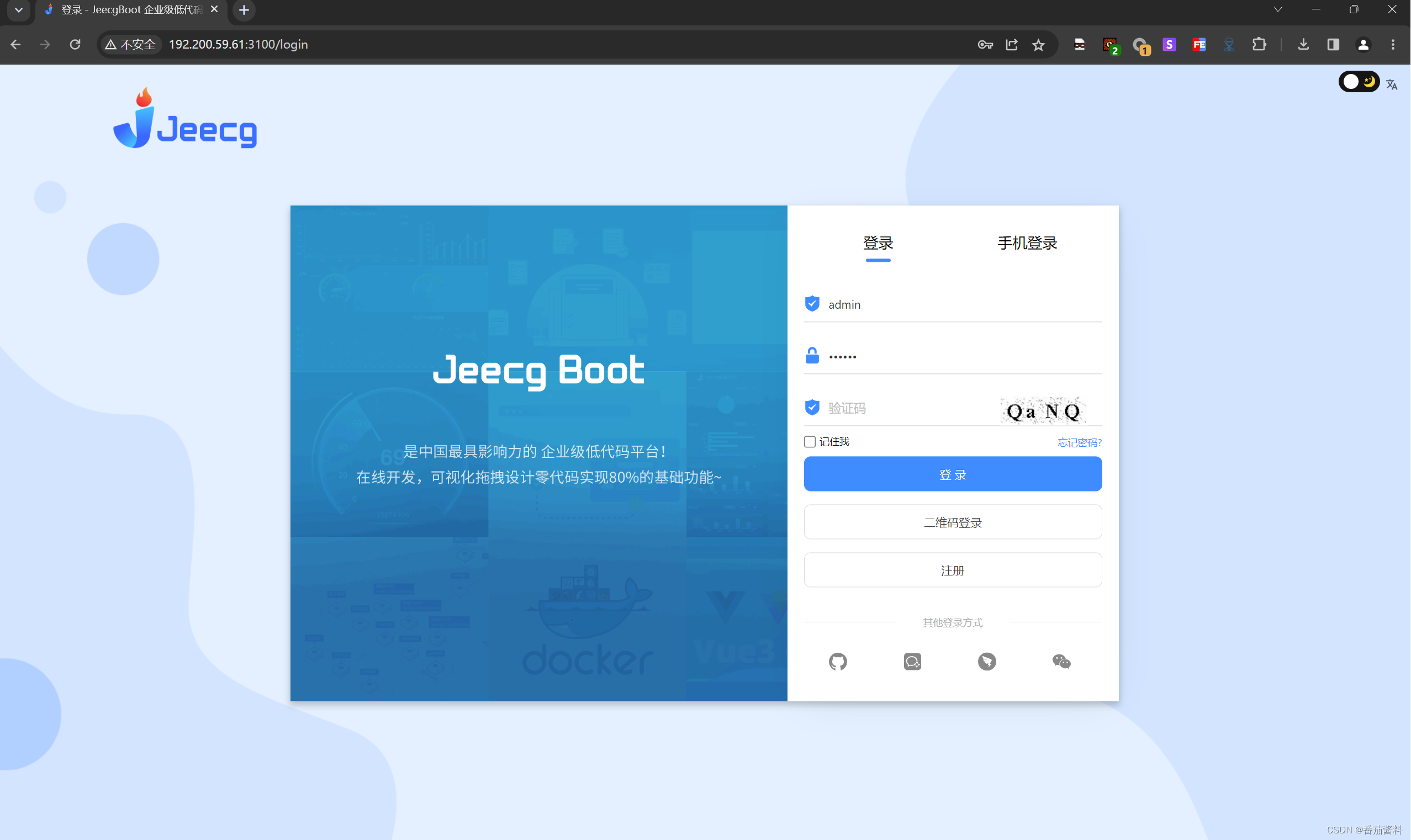Viewport: 1411px width, 840px height.
Task: Click the WeChat Work login icon
Action: pyautogui.click(x=912, y=661)
